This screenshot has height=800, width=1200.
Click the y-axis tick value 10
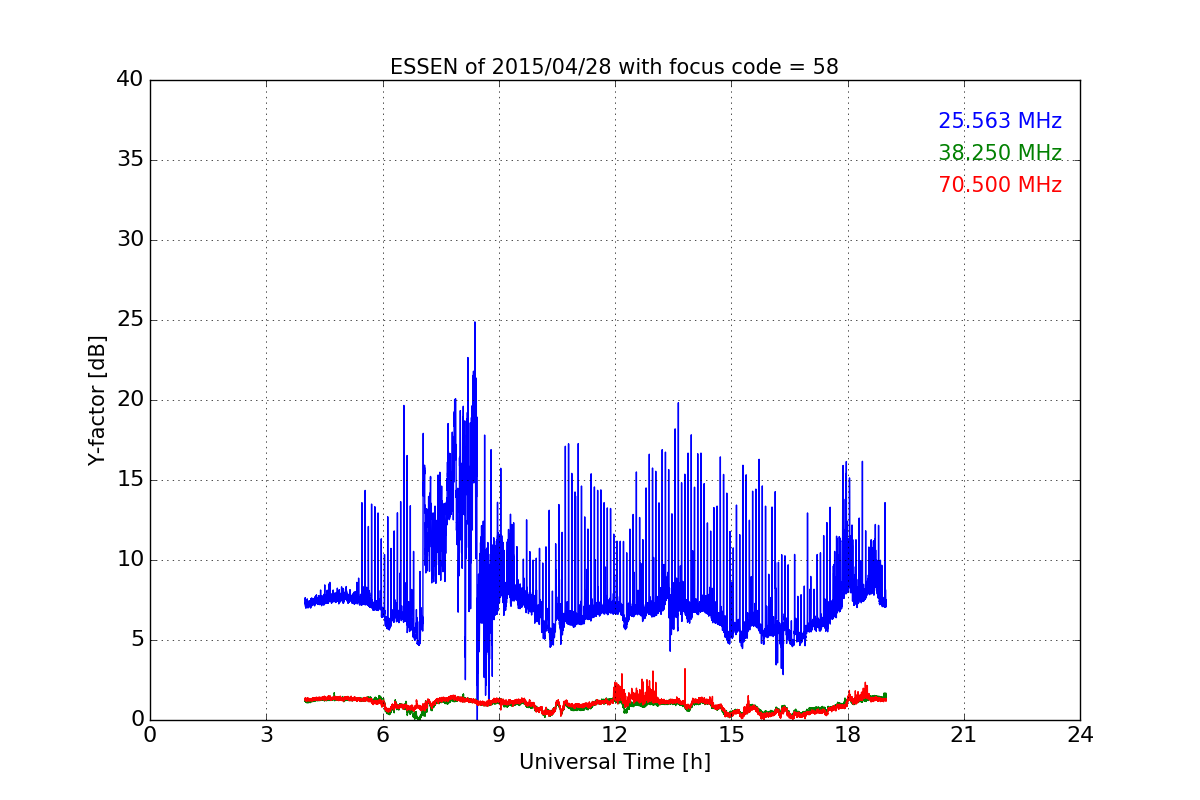click(130, 560)
